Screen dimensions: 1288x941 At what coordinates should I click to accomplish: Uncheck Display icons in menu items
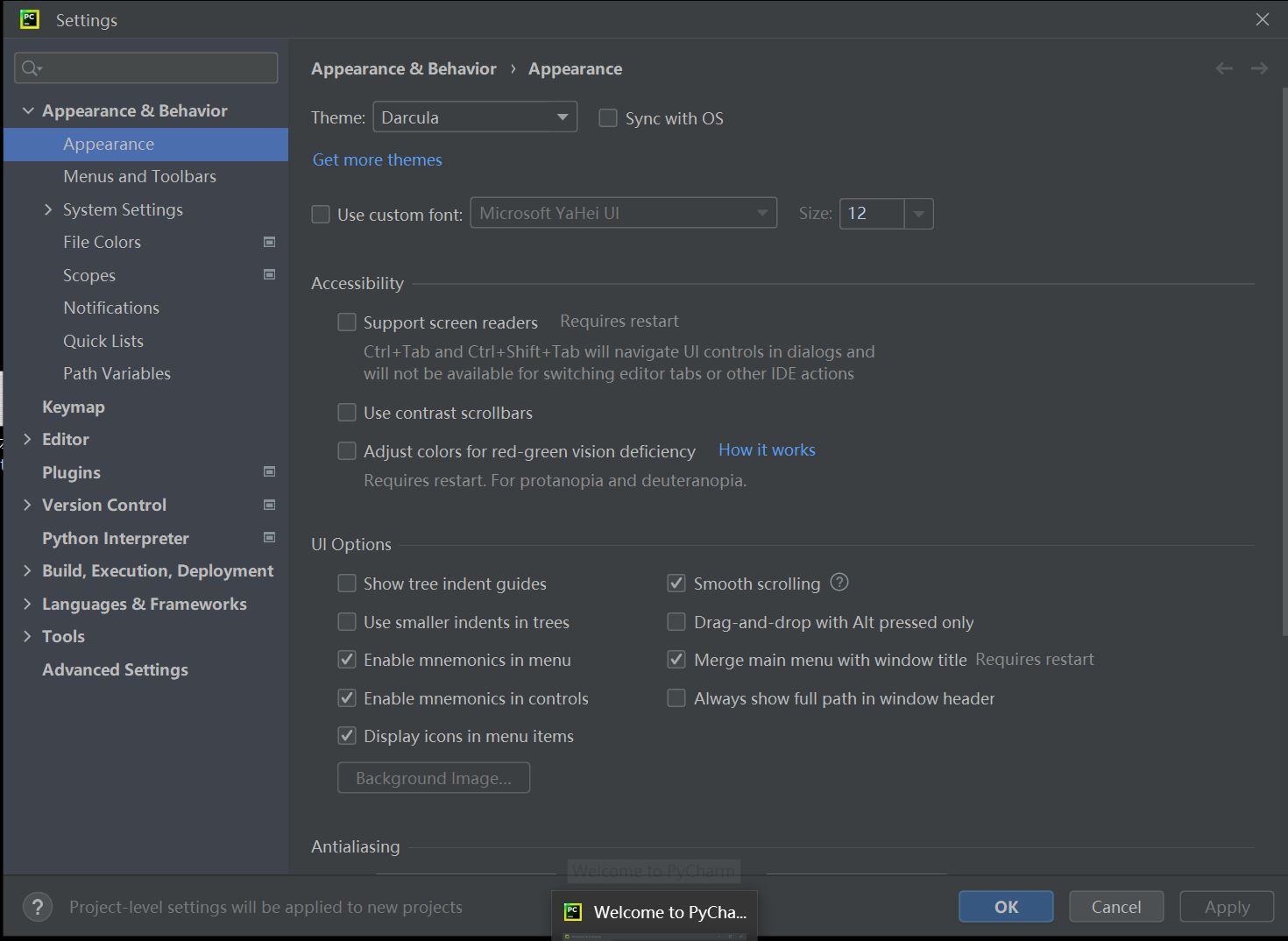tap(347, 736)
